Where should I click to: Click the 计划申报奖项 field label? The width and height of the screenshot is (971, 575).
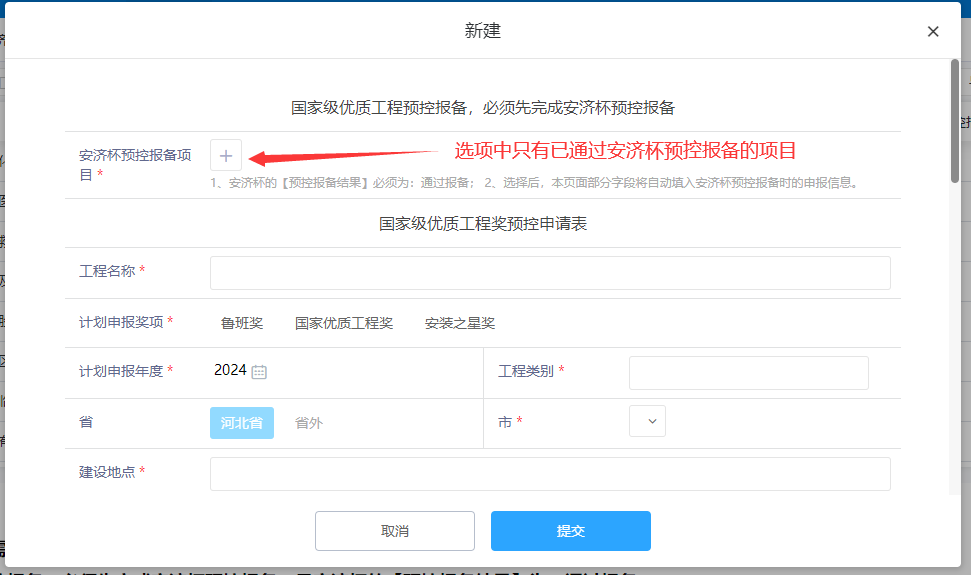(x=121, y=322)
